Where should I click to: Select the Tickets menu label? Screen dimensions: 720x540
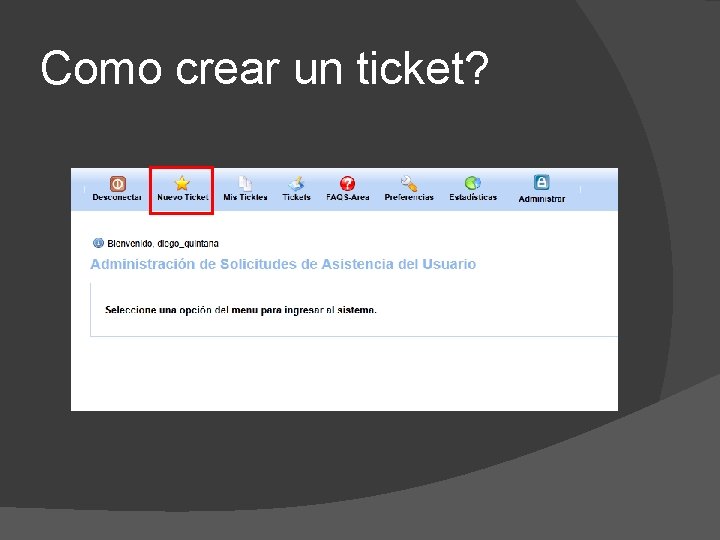[x=296, y=197]
